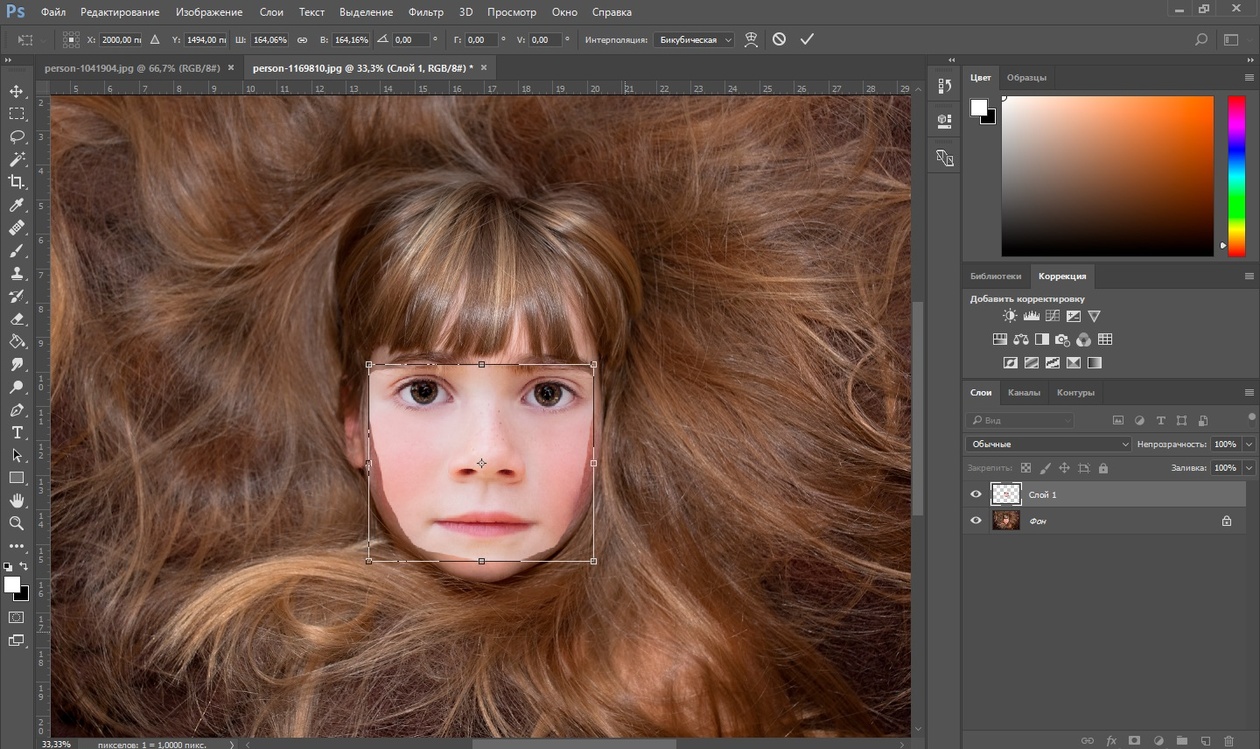
Task: Open the blend mode dropdown Обычные
Action: [x=1048, y=444]
